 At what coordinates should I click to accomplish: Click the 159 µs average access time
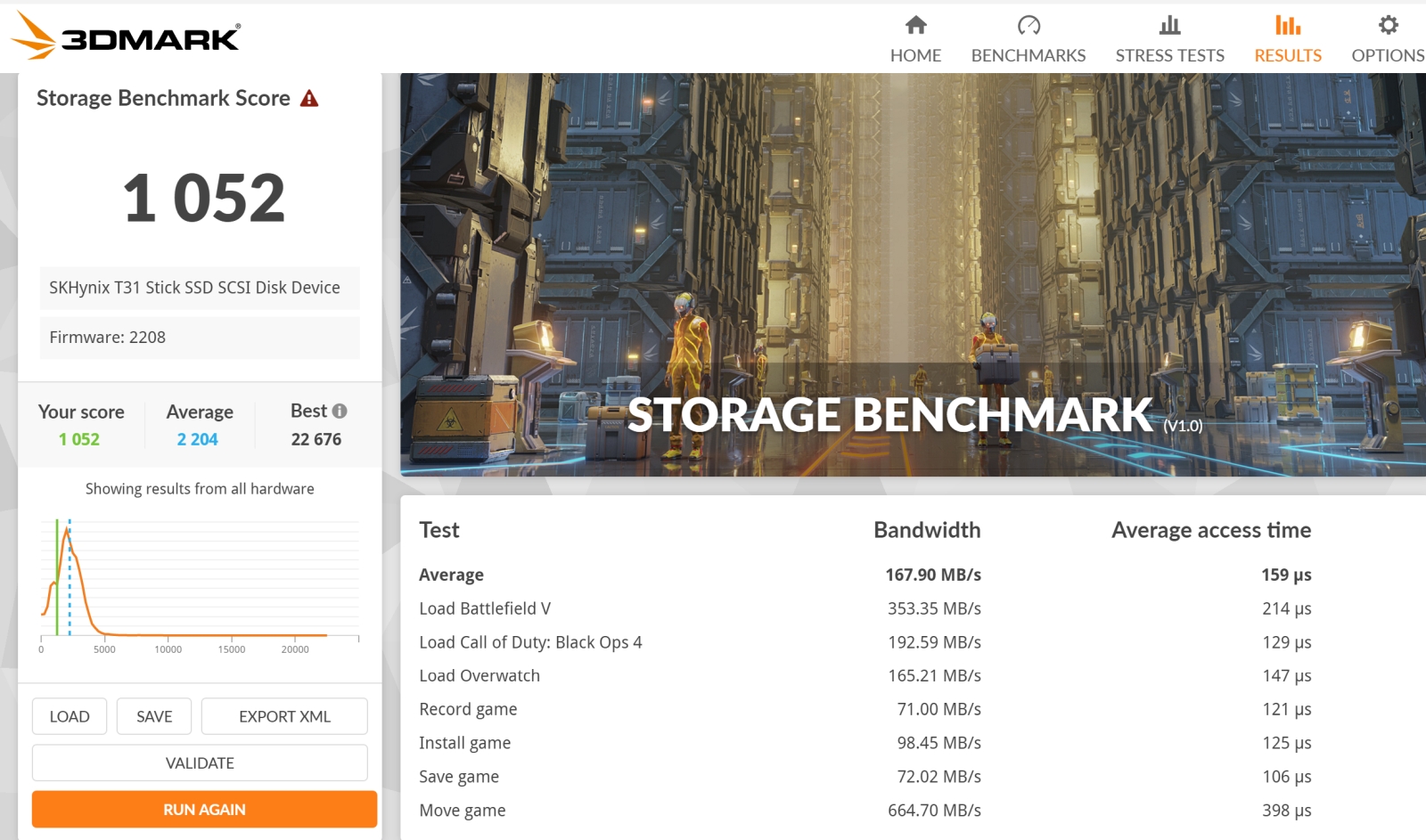coord(1286,575)
